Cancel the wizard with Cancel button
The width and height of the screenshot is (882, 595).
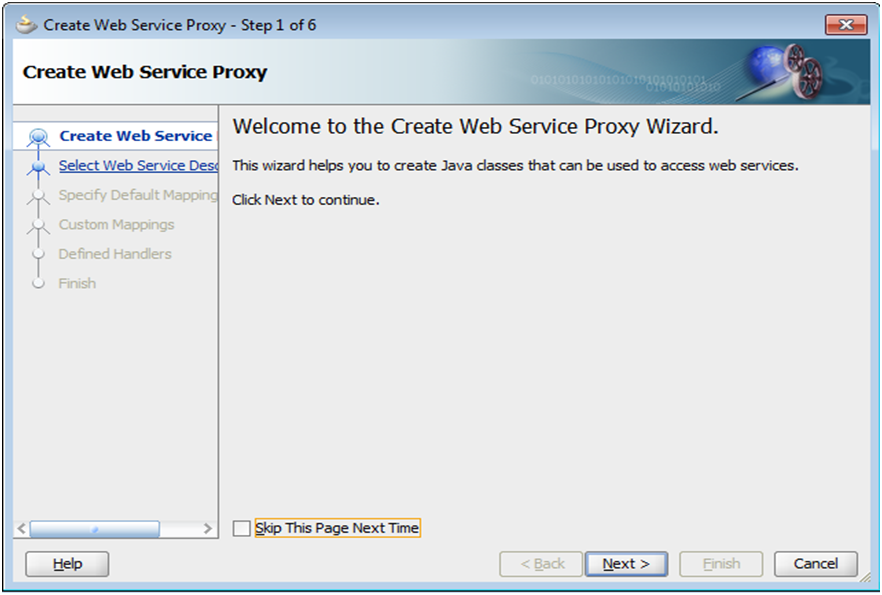point(815,564)
